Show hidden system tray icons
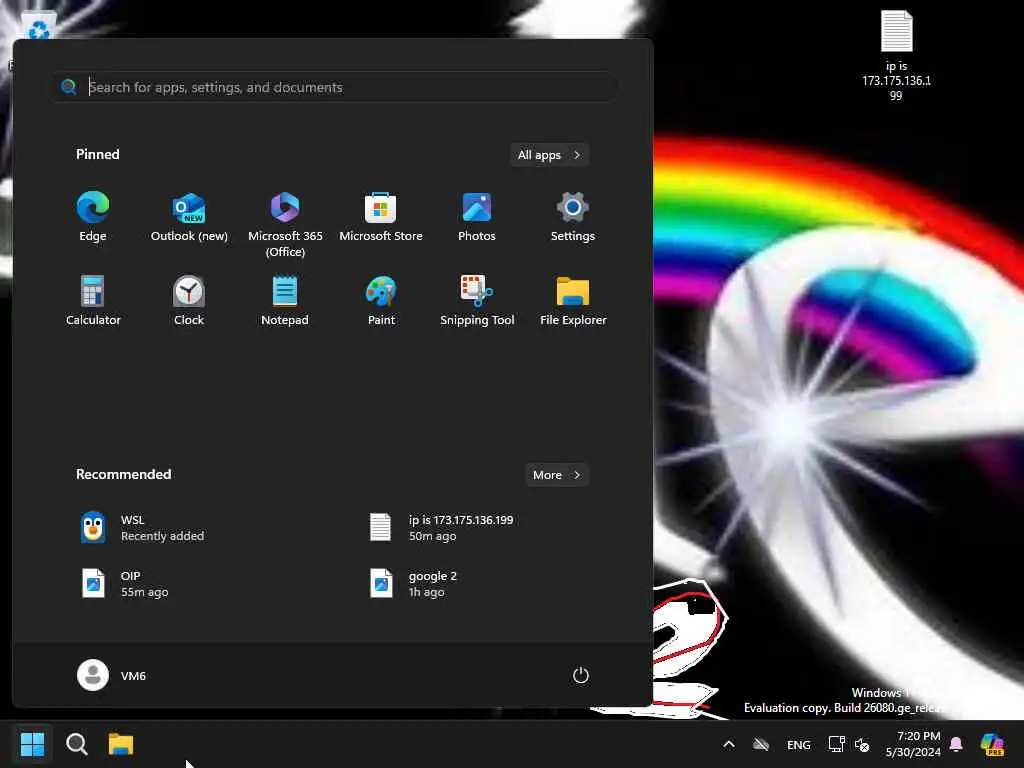Viewport: 1024px width, 768px height. click(x=729, y=744)
